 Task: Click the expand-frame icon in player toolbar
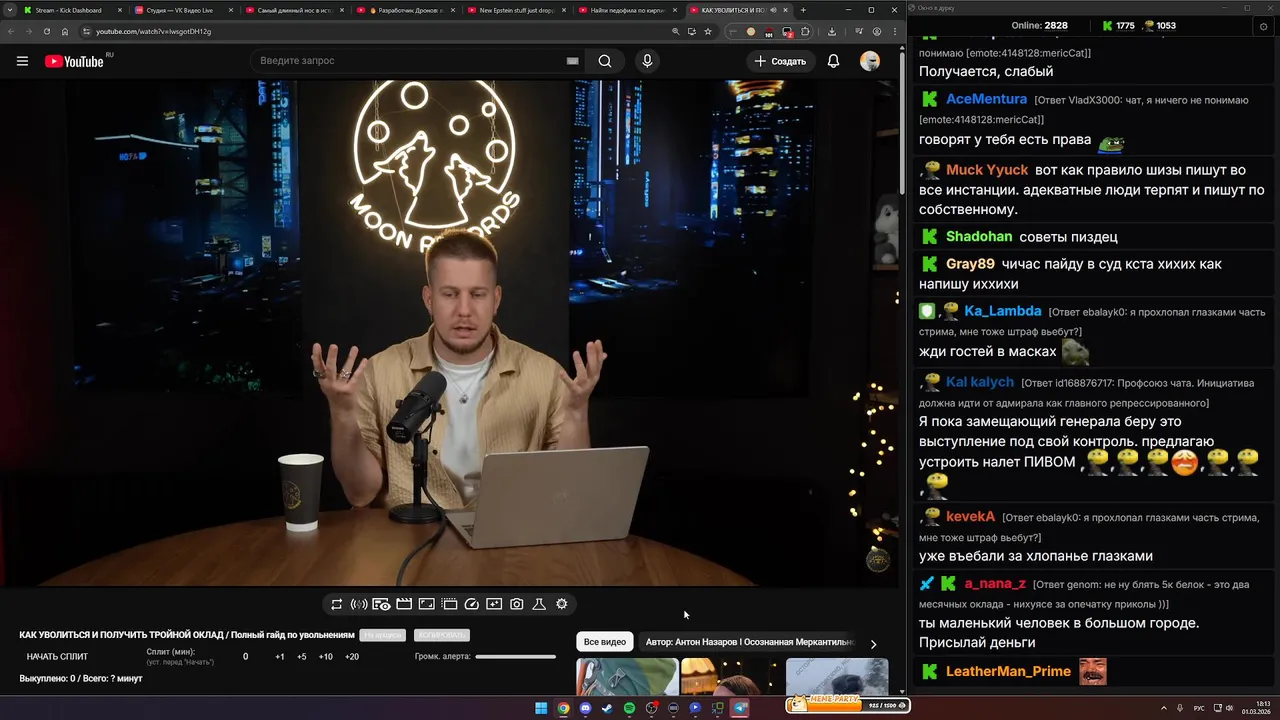(x=426, y=604)
